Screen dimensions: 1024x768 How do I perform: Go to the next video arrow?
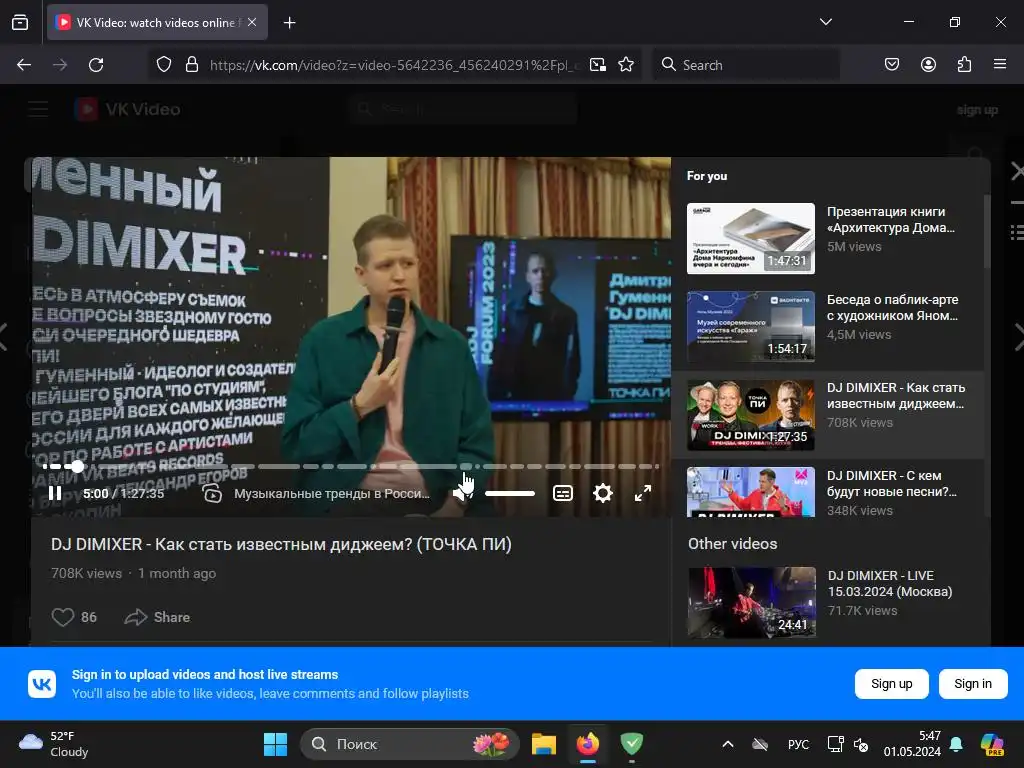pyautogui.click(x=1018, y=336)
